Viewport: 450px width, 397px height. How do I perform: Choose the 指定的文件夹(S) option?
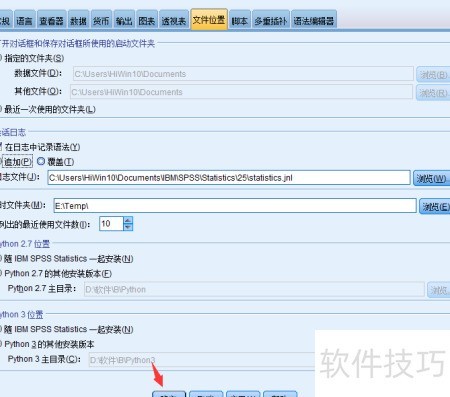click(x=32, y=58)
